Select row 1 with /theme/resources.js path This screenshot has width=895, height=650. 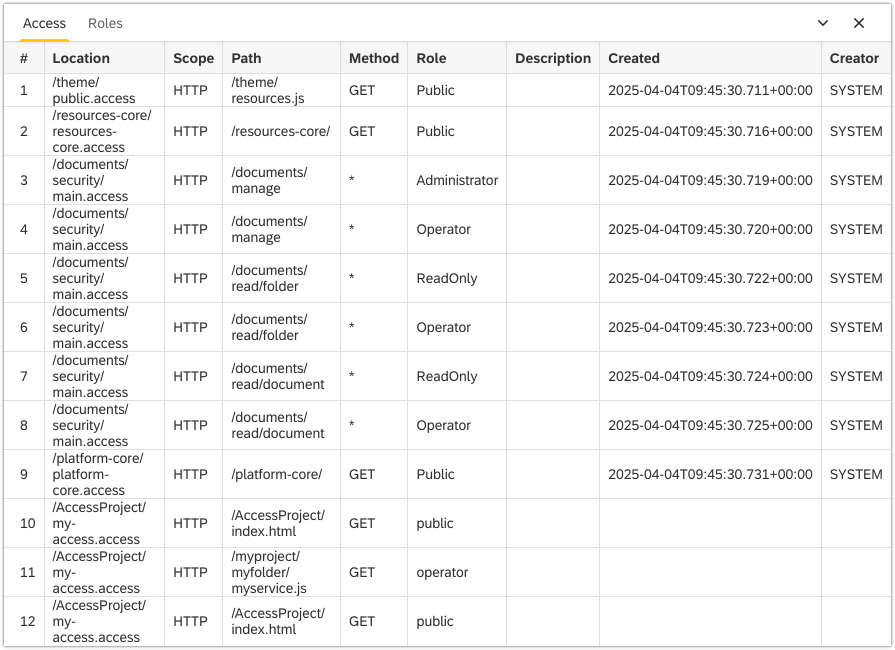(447, 90)
